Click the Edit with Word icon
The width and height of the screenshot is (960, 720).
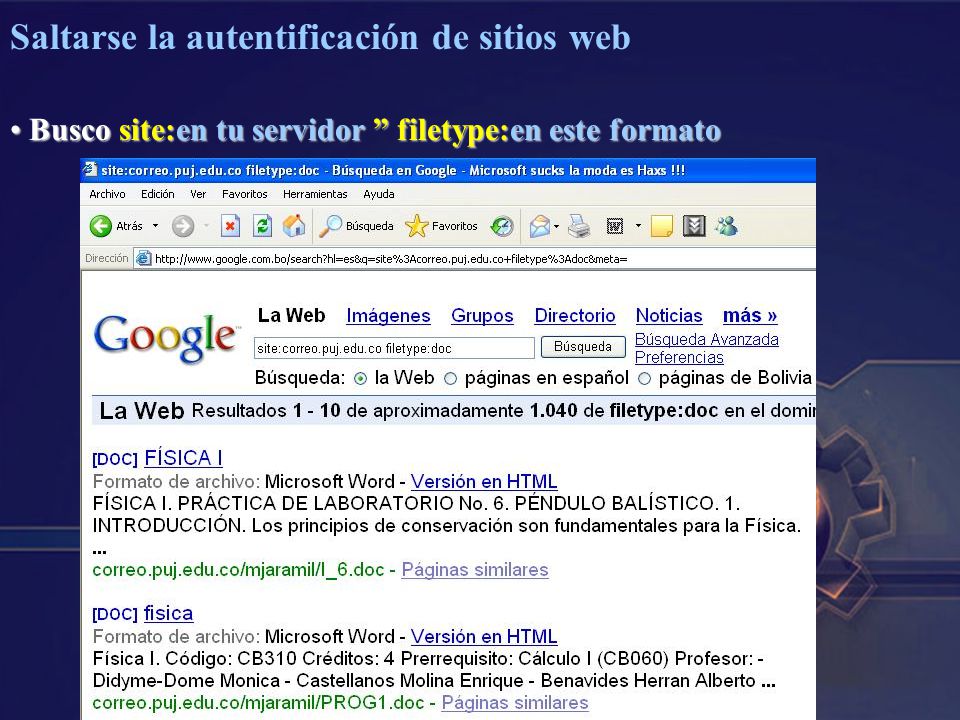615,227
